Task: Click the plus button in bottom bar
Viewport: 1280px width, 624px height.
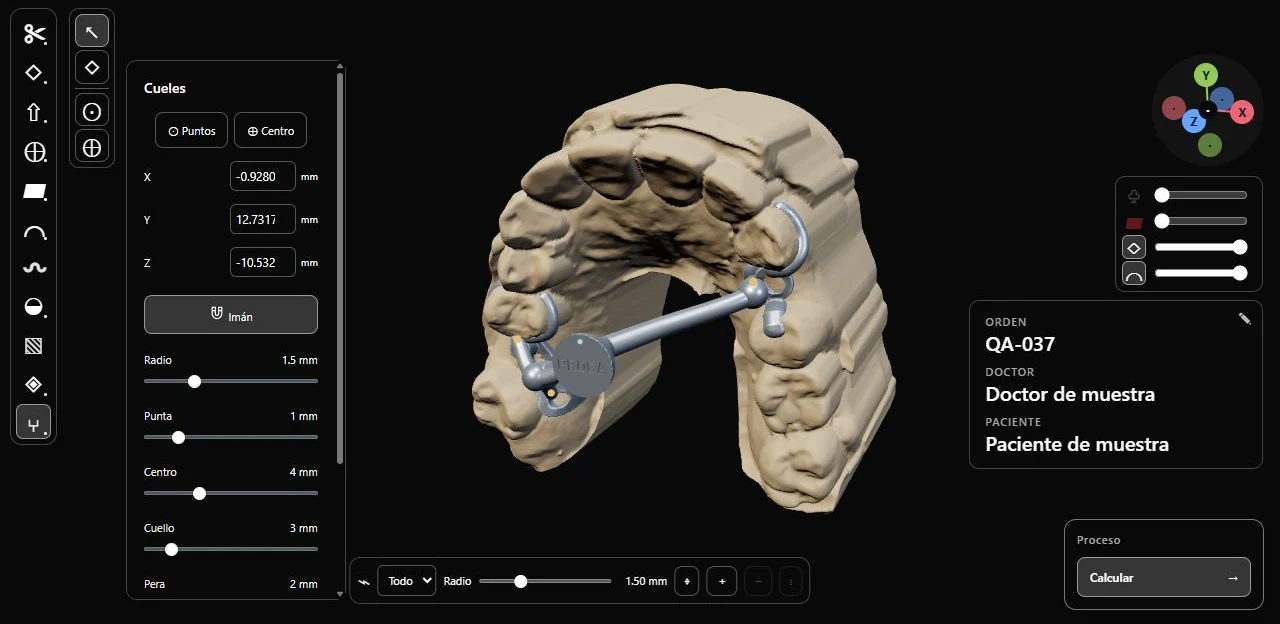Action: [721, 581]
